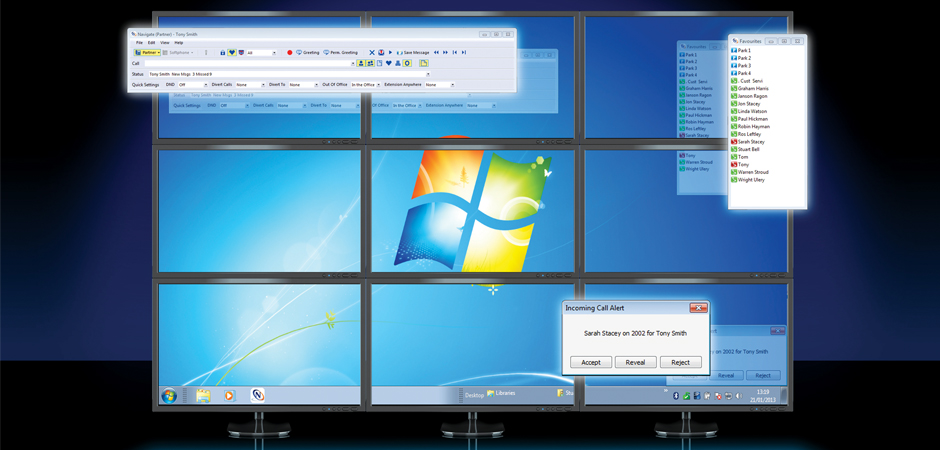Viewport: 940px width, 450px height.
Task: Select Park 2 in Favourites window
Action: pos(741,58)
